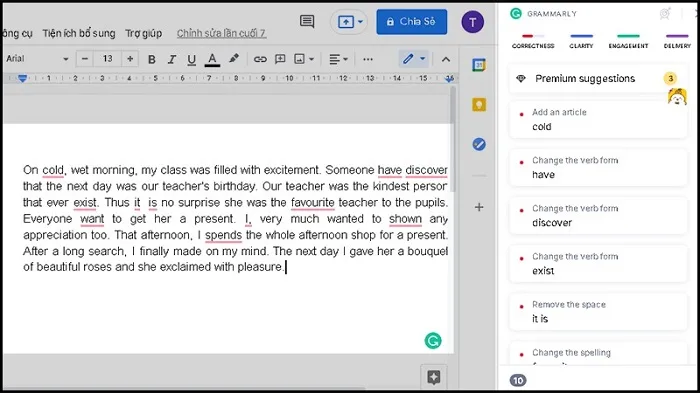Open the Premium suggestions card

tap(597, 79)
